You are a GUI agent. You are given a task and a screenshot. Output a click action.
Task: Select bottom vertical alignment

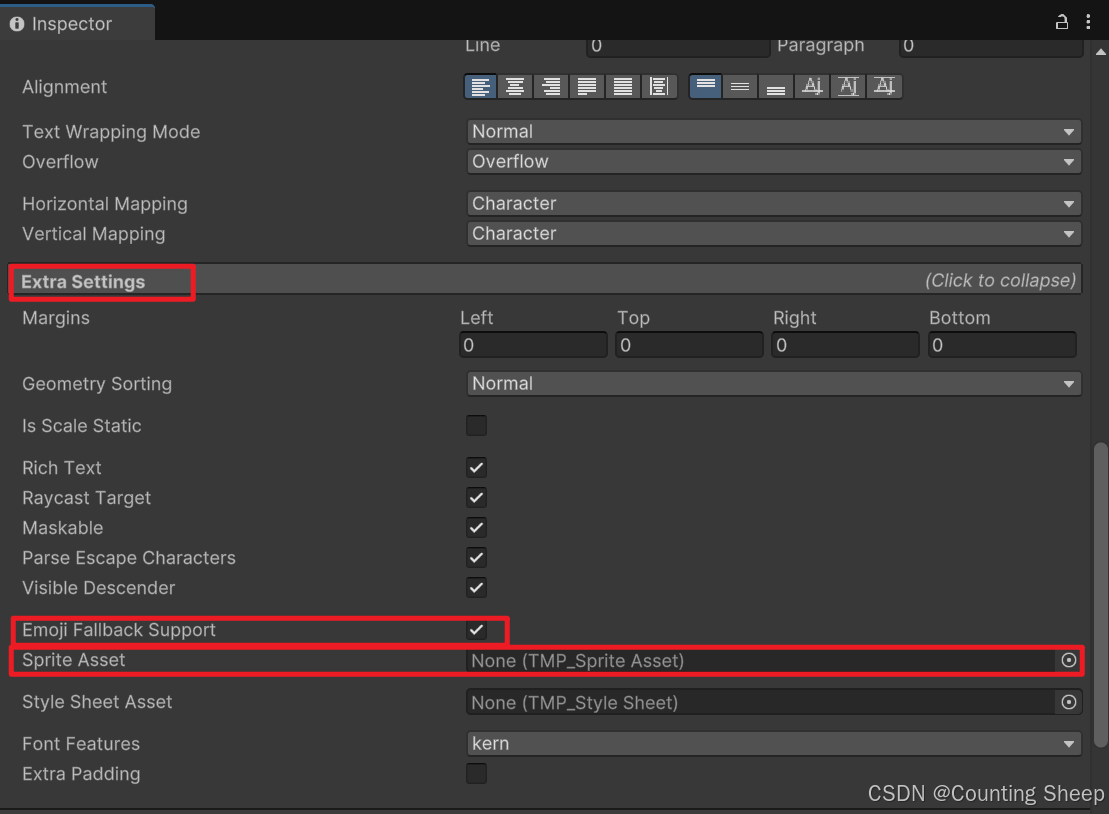[x=776, y=86]
